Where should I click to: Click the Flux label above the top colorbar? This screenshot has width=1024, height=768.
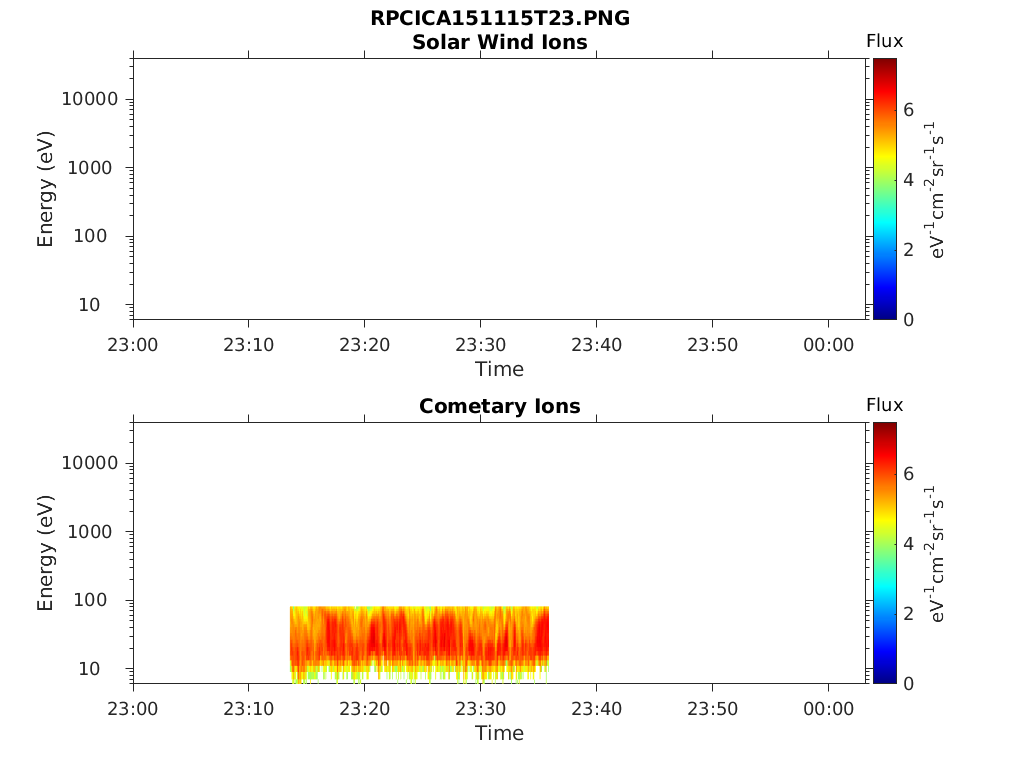click(x=884, y=41)
